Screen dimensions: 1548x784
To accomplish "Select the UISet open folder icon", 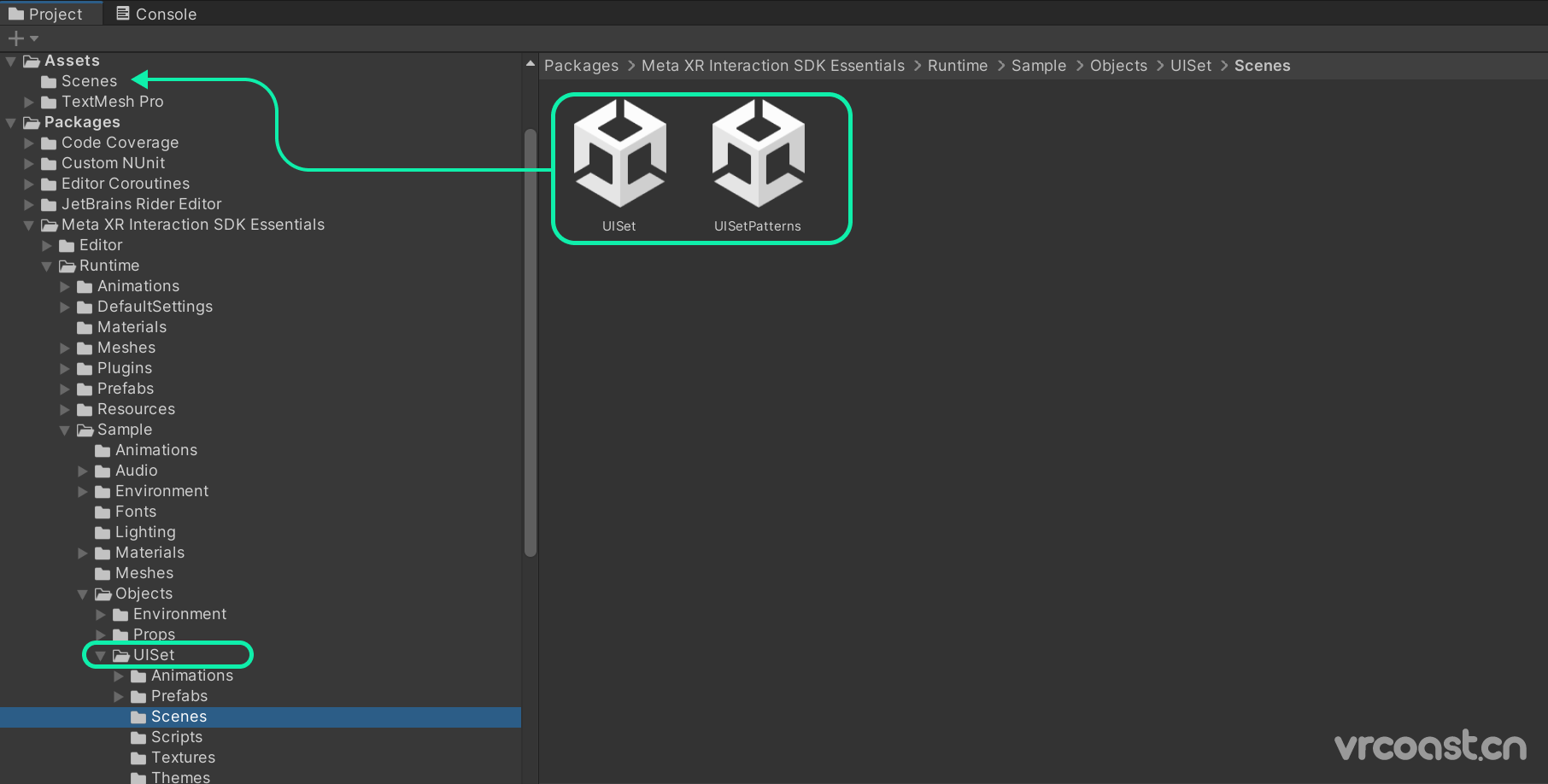I will coord(121,656).
